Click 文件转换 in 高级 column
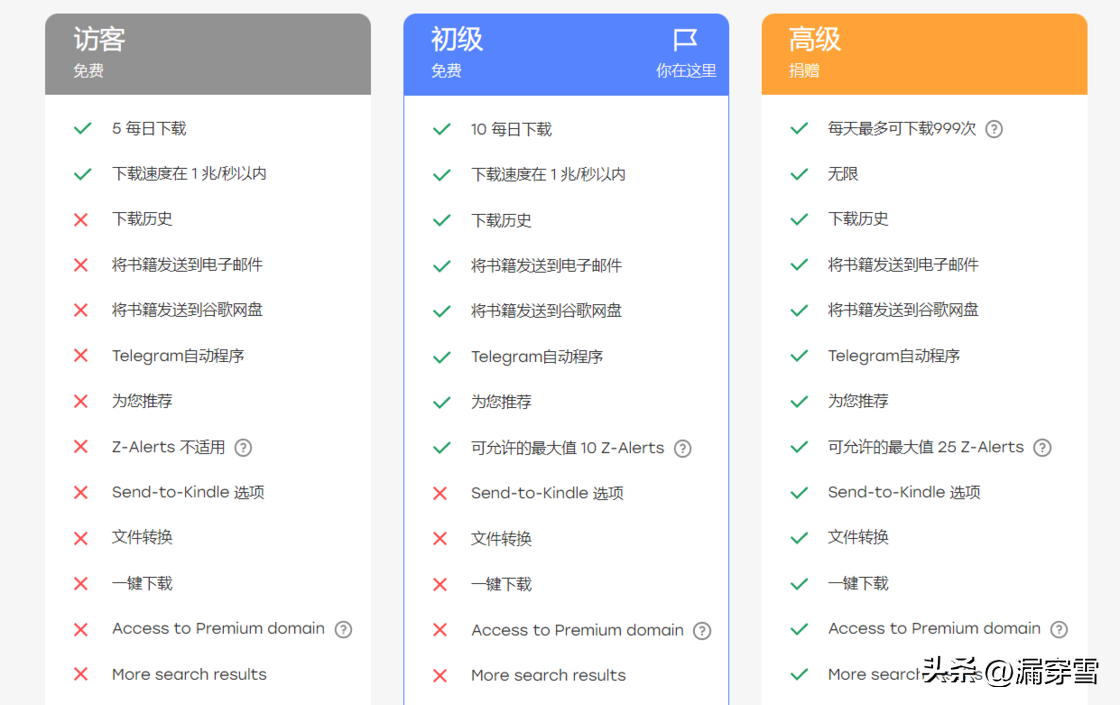Viewport: 1120px width, 705px height. pyautogui.click(x=858, y=537)
